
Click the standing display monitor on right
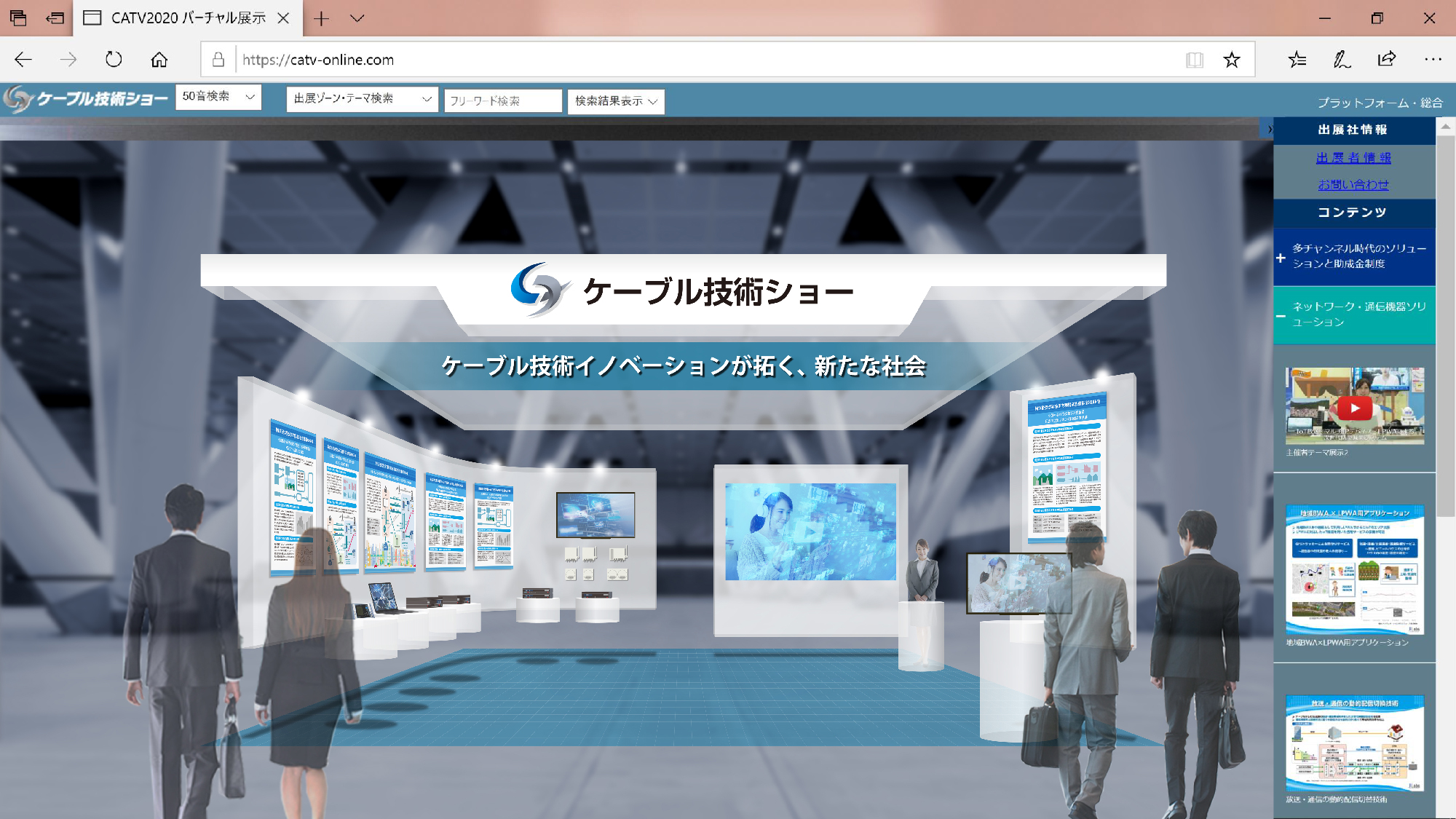1018,583
